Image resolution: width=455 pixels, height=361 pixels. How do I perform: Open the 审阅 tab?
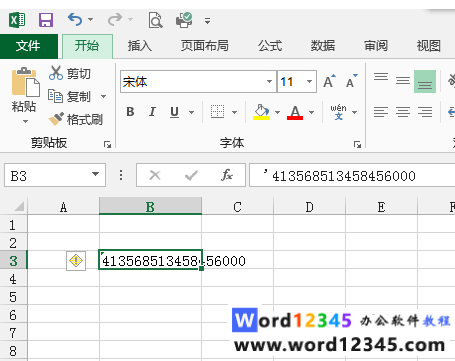376,46
